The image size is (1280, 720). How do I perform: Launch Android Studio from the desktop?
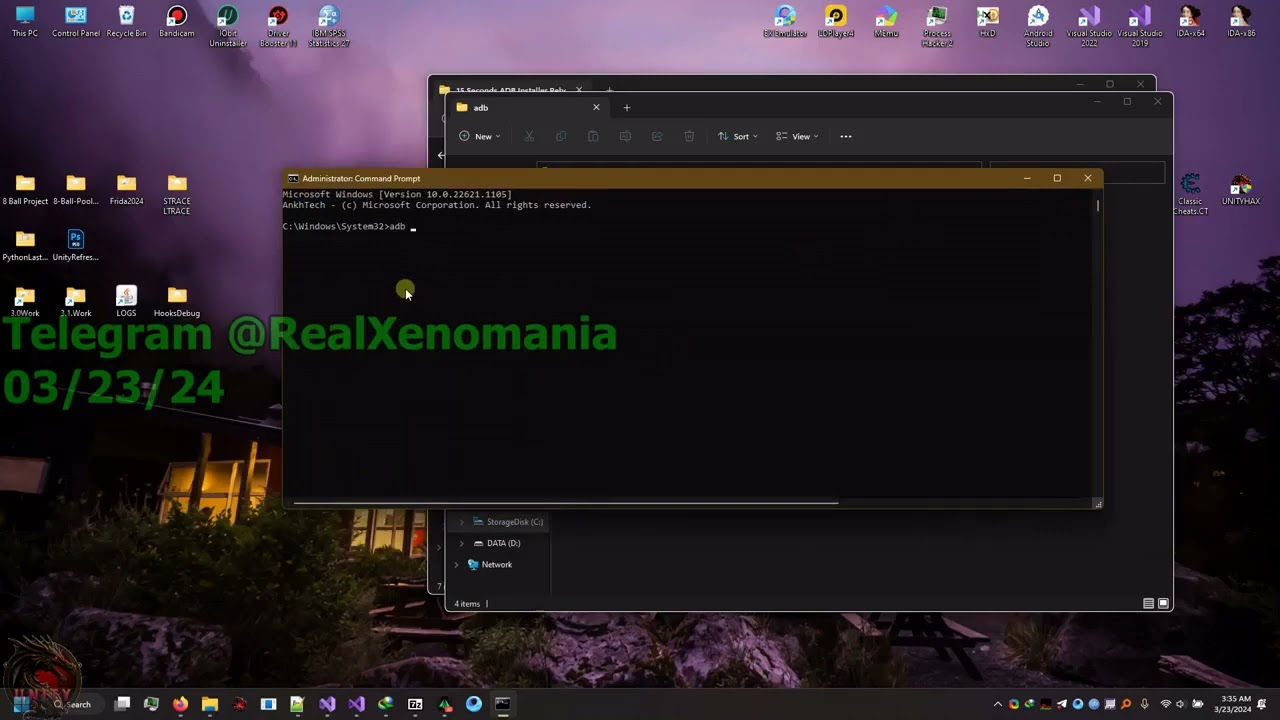pyautogui.click(x=1038, y=26)
